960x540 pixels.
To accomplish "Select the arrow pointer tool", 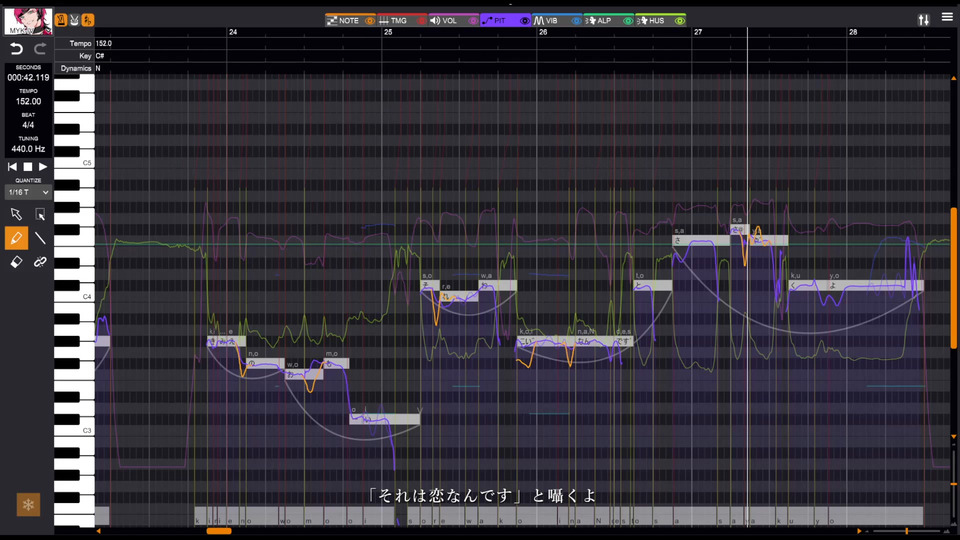I will [x=17, y=214].
